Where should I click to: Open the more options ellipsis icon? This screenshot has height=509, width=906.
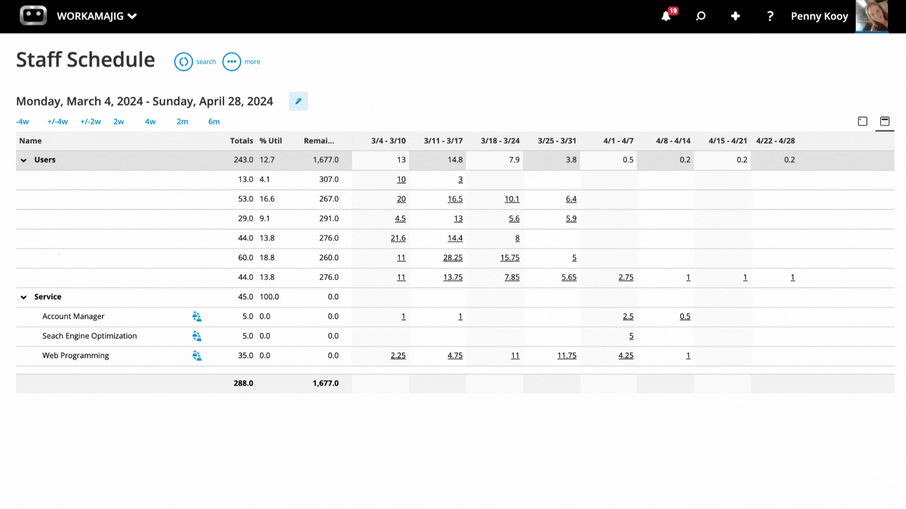231,62
